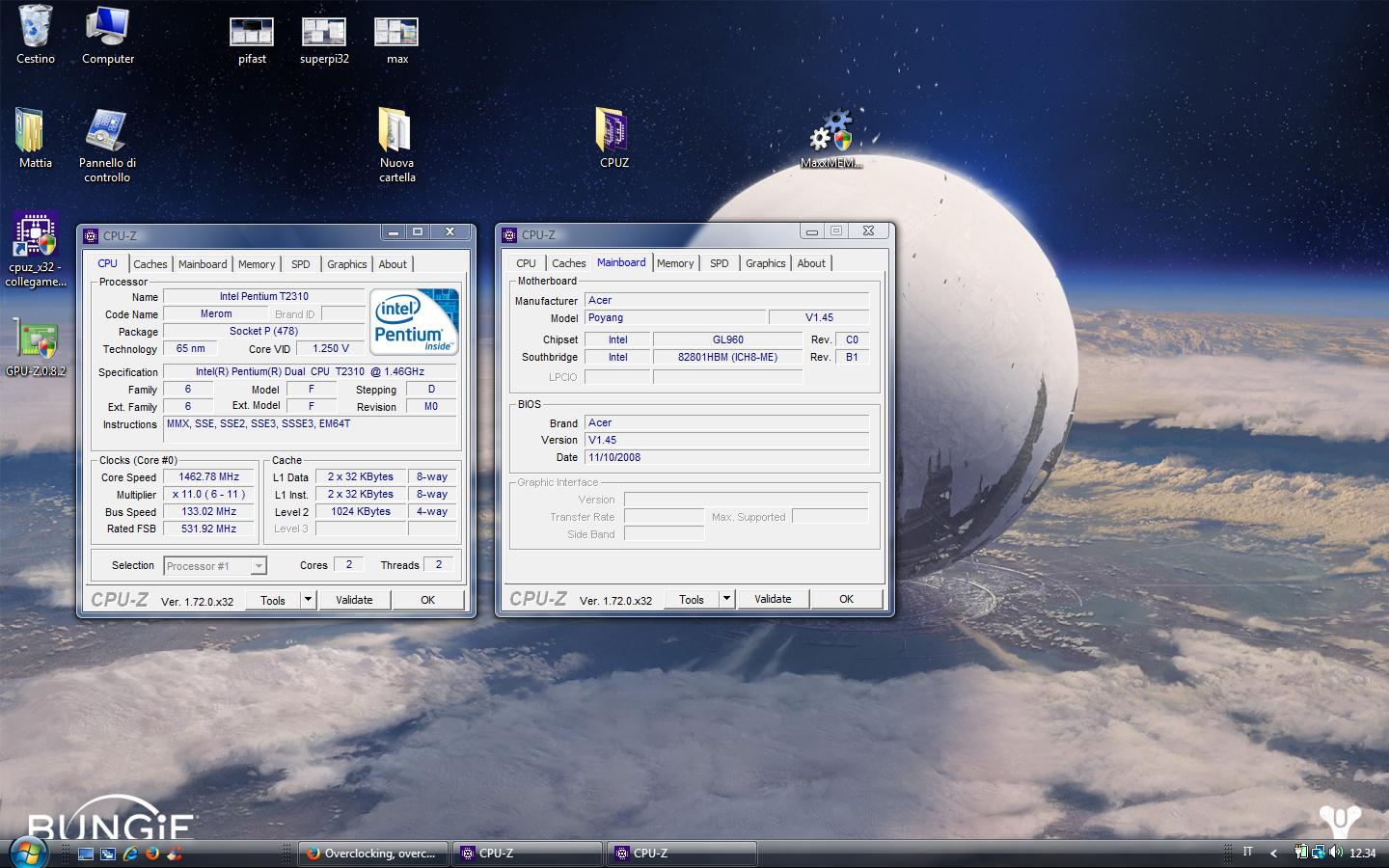Click the Multiplier value x 11.0
Image resolution: width=1389 pixels, height=868 pixels.
pos(208,494)
